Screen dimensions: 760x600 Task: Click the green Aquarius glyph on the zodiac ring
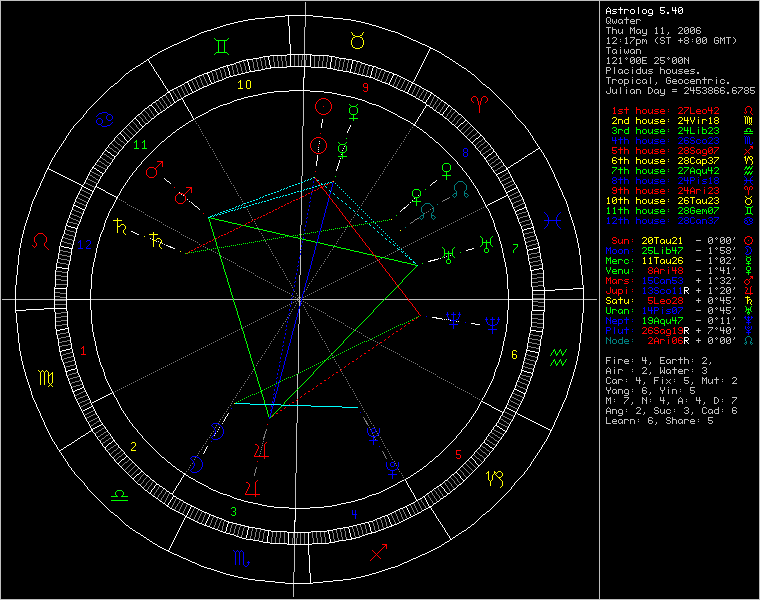(x=558, y=357)
